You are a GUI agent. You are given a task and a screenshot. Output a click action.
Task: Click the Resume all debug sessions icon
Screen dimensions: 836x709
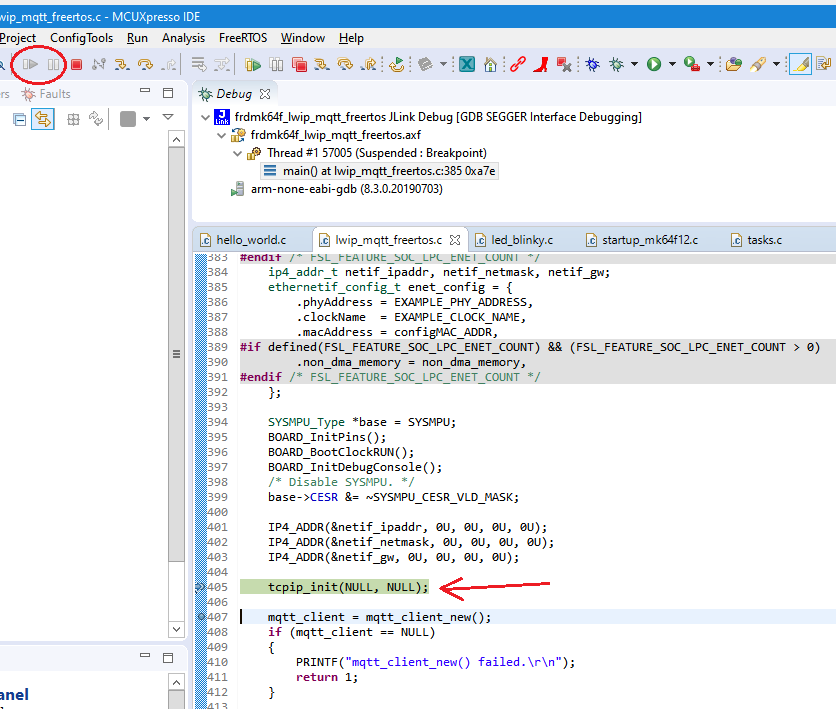[253, 65]
